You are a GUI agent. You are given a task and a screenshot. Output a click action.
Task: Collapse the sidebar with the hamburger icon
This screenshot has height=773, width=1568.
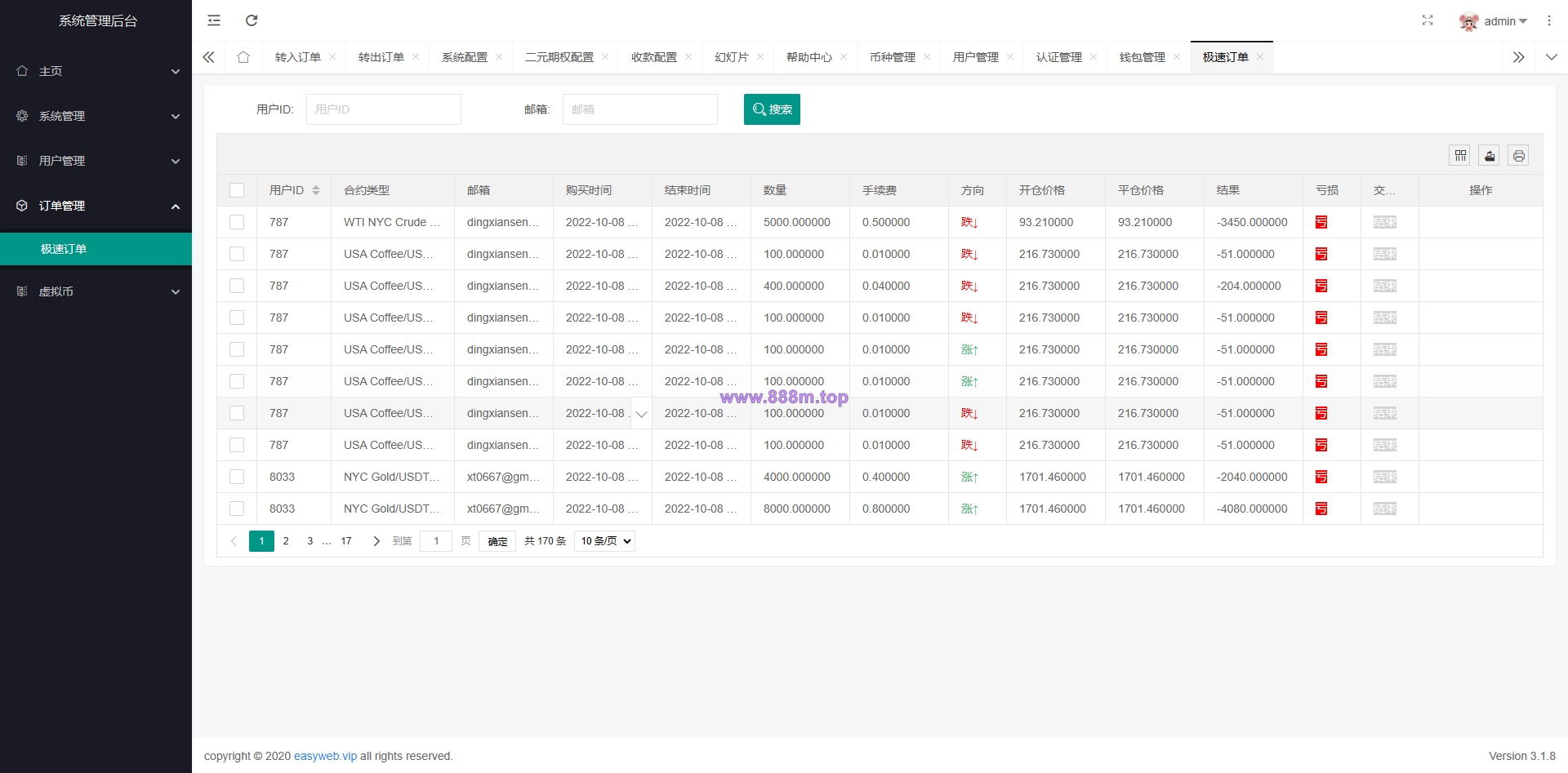(x=214, y=20)
